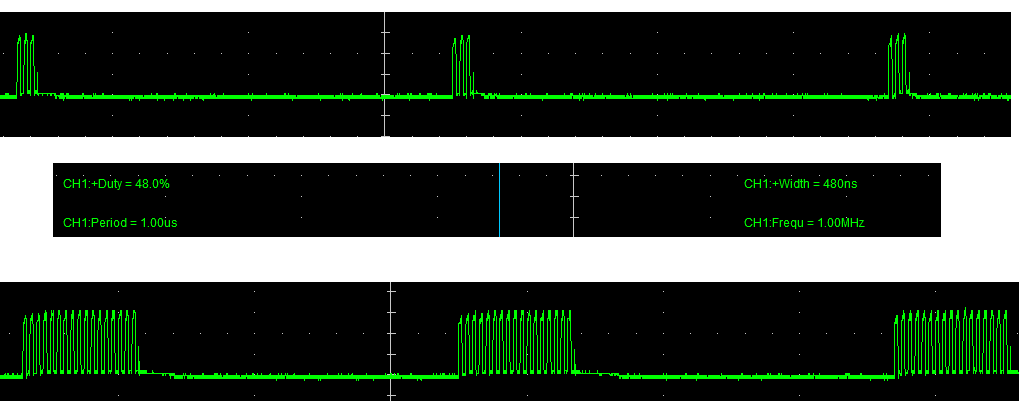Select the leftmost long pulse burst in bottom trace
The height and width of the screenshot is (401, 1019).
coord(80,343)
